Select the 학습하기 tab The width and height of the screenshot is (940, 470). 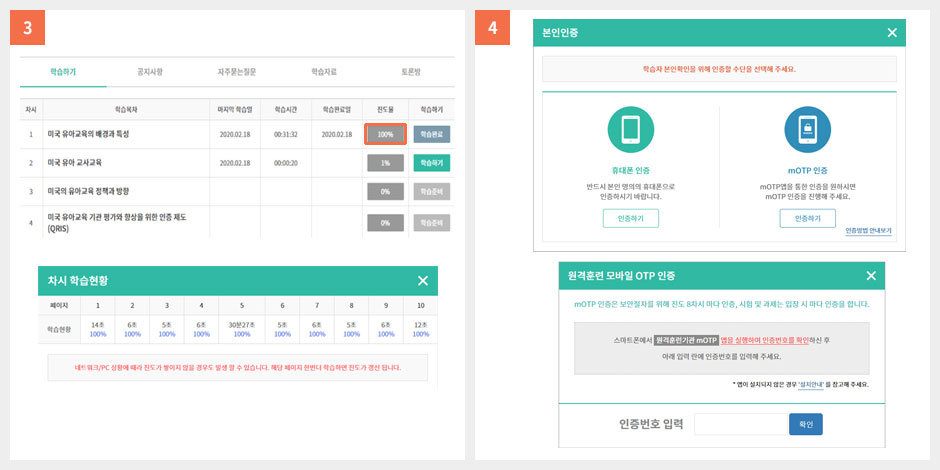[62, 72]
